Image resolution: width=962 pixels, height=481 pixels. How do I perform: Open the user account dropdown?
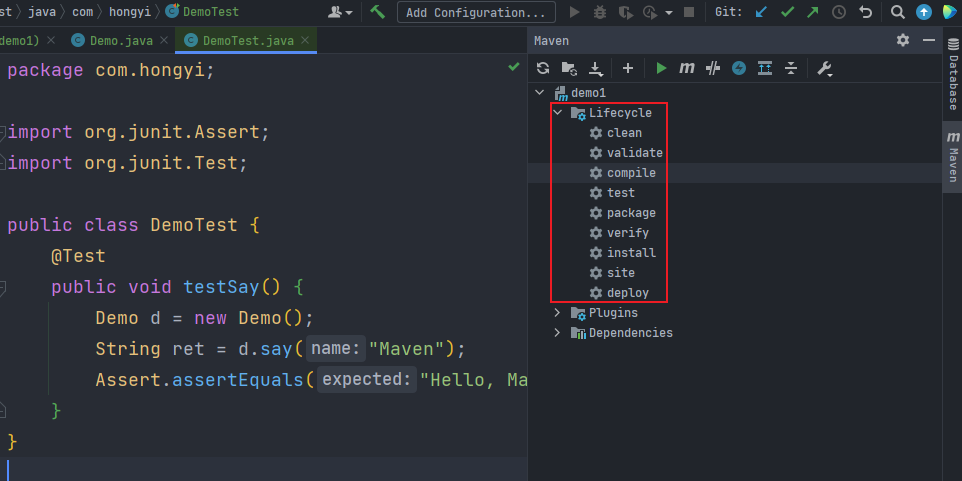[x=341, y=12]
